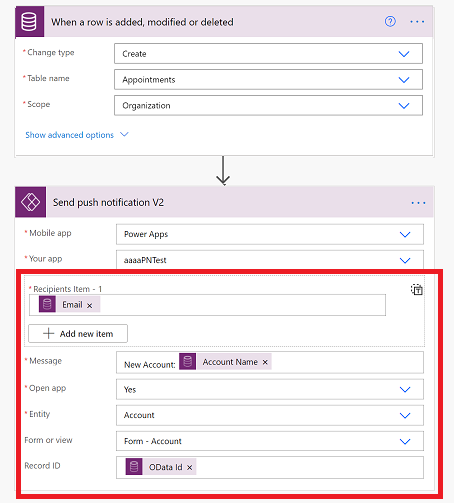Switch Recipients to input entire array icon
This screenshot has height=503, width=454.
point(417,289)
